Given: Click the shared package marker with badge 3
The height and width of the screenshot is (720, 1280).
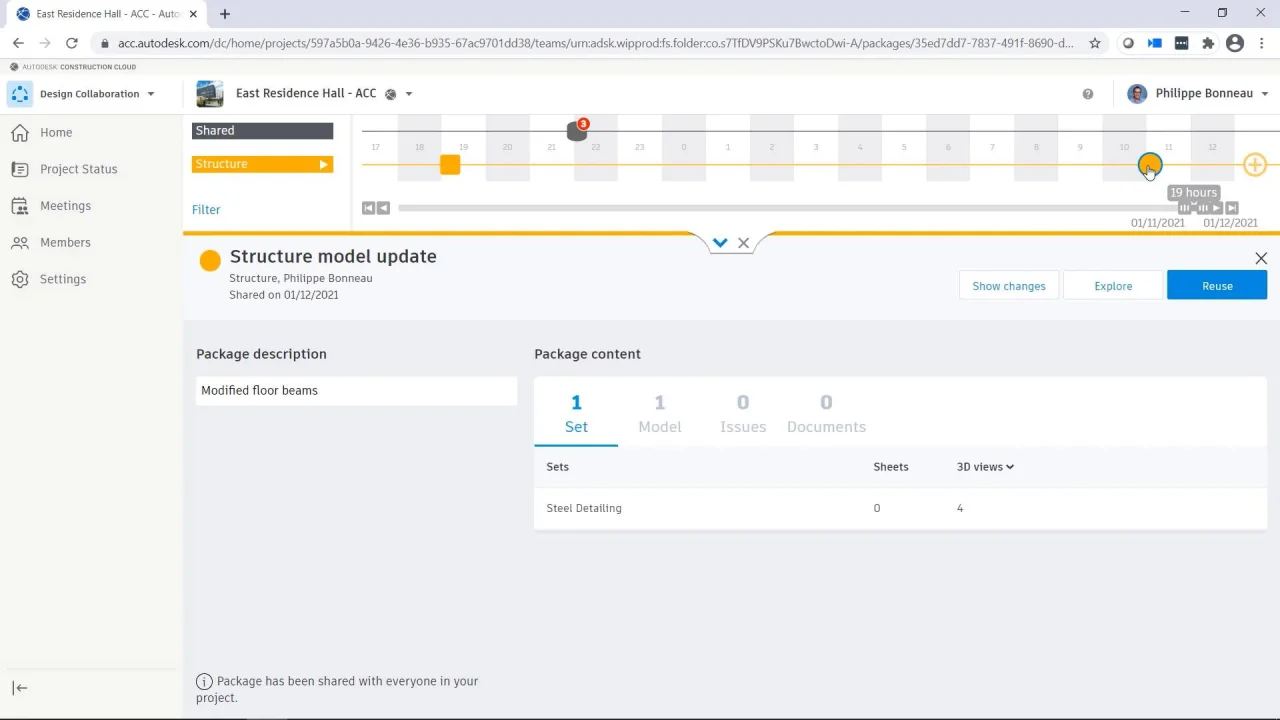Looking at the screenshot, I should tap(577, 130).
